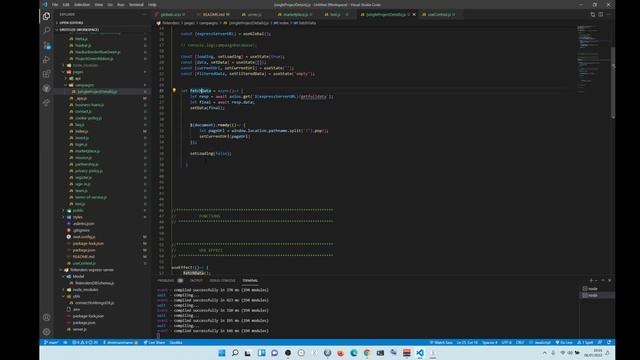The height and width of the screenshot is (360, 640).
Task: Open contact.js in the explorer
Action: pos(83,111)
